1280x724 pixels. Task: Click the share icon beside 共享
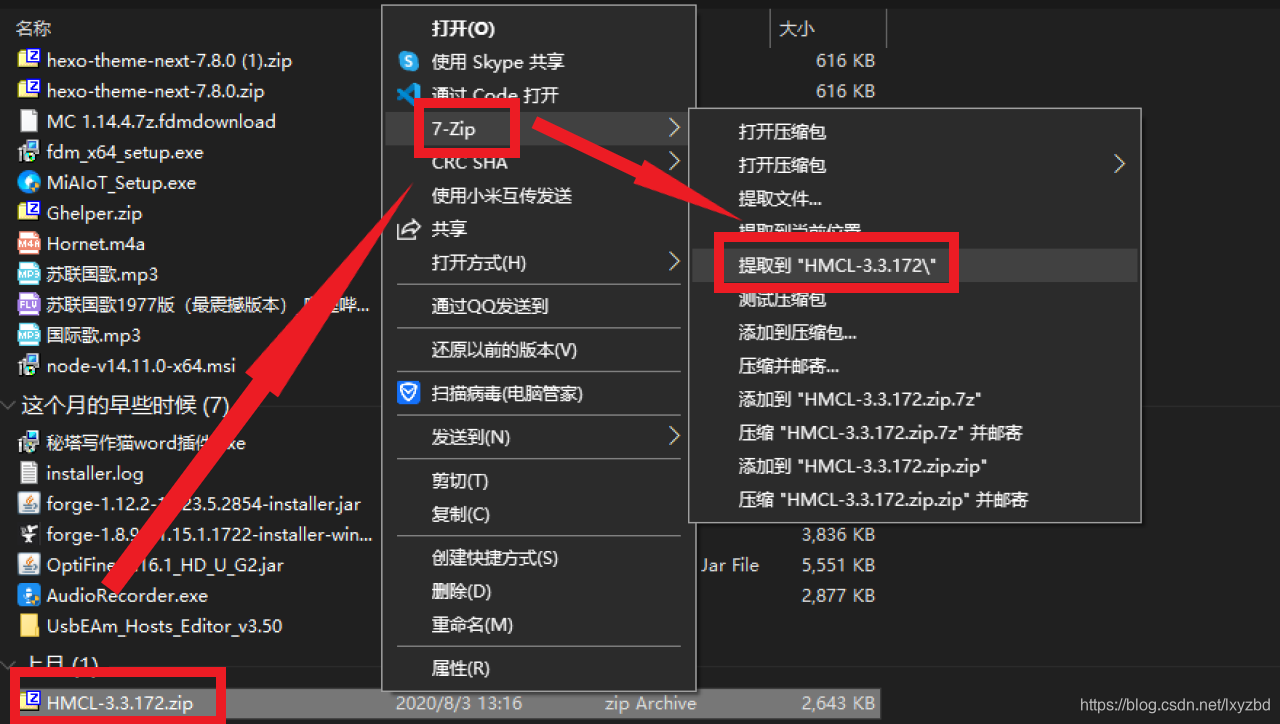[x=409, y=229]
